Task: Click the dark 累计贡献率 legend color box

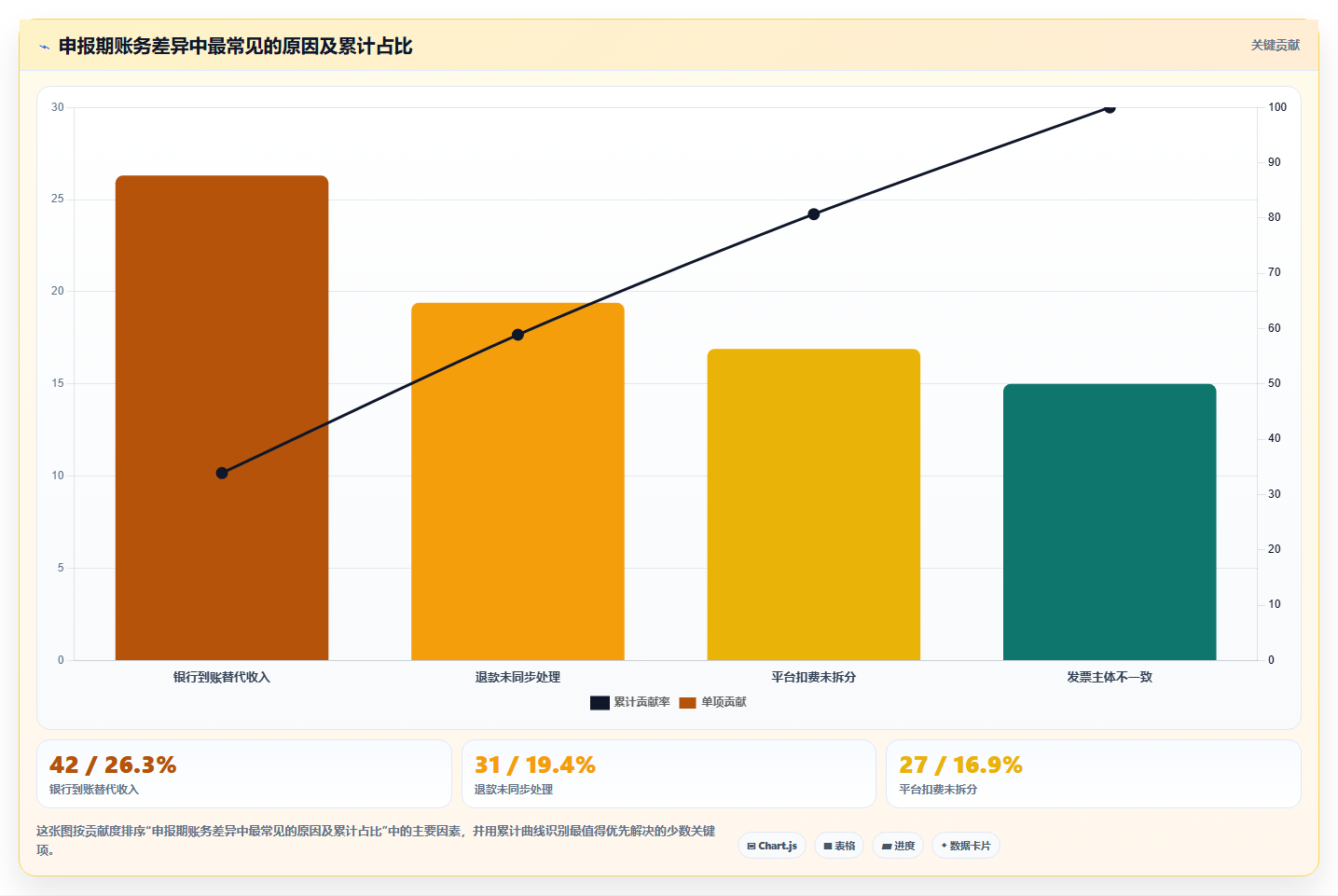Action: tap(600, 702)
